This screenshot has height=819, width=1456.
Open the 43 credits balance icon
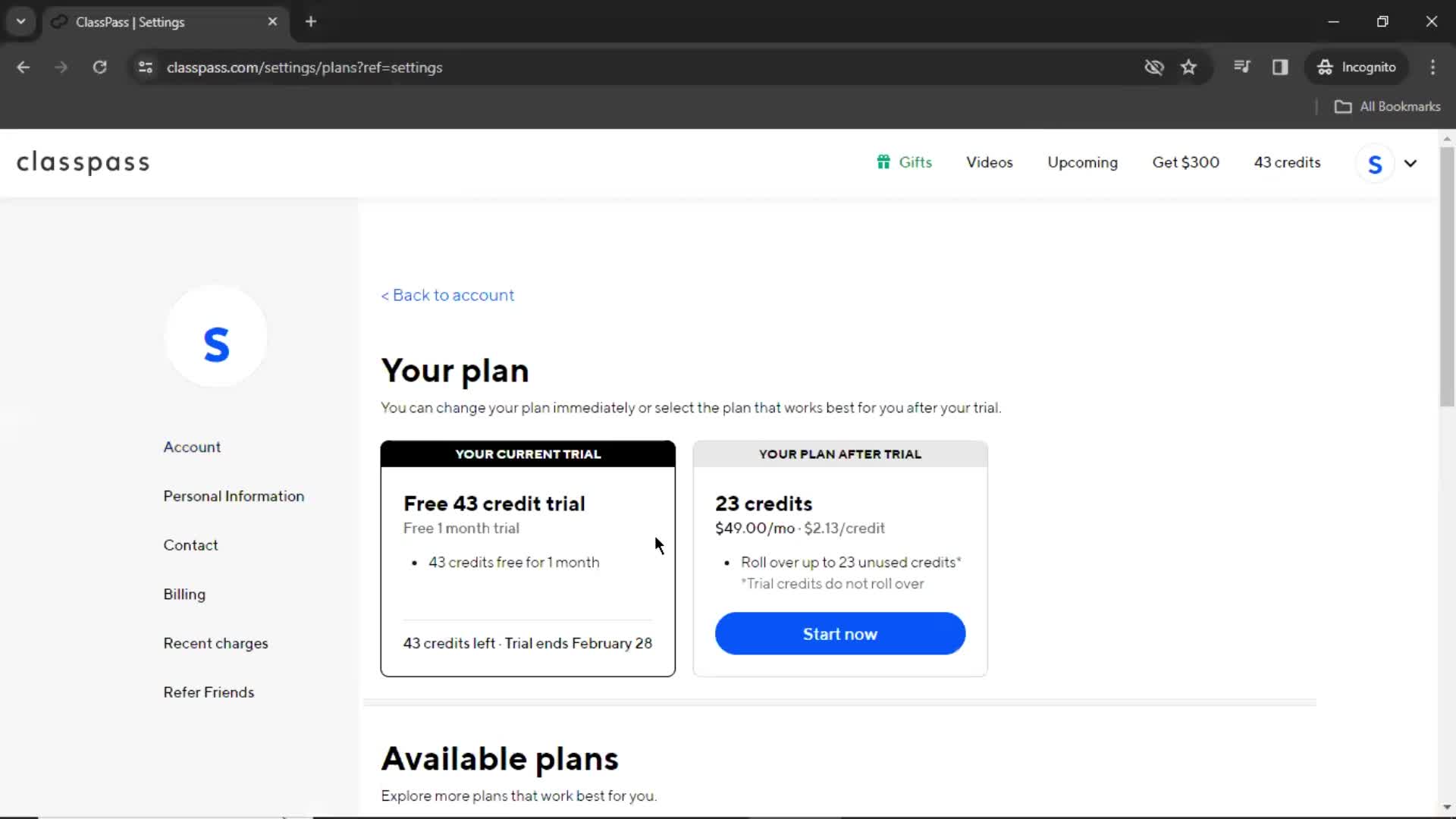coord(1288,162)
